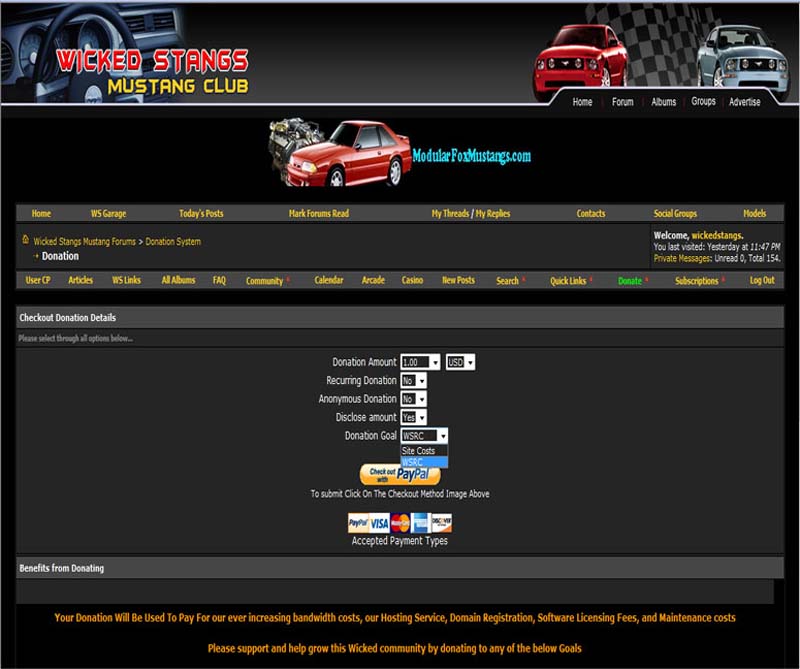Open the Groups header tab
Screen dimensions: 800x669
(x=703, y=102)
